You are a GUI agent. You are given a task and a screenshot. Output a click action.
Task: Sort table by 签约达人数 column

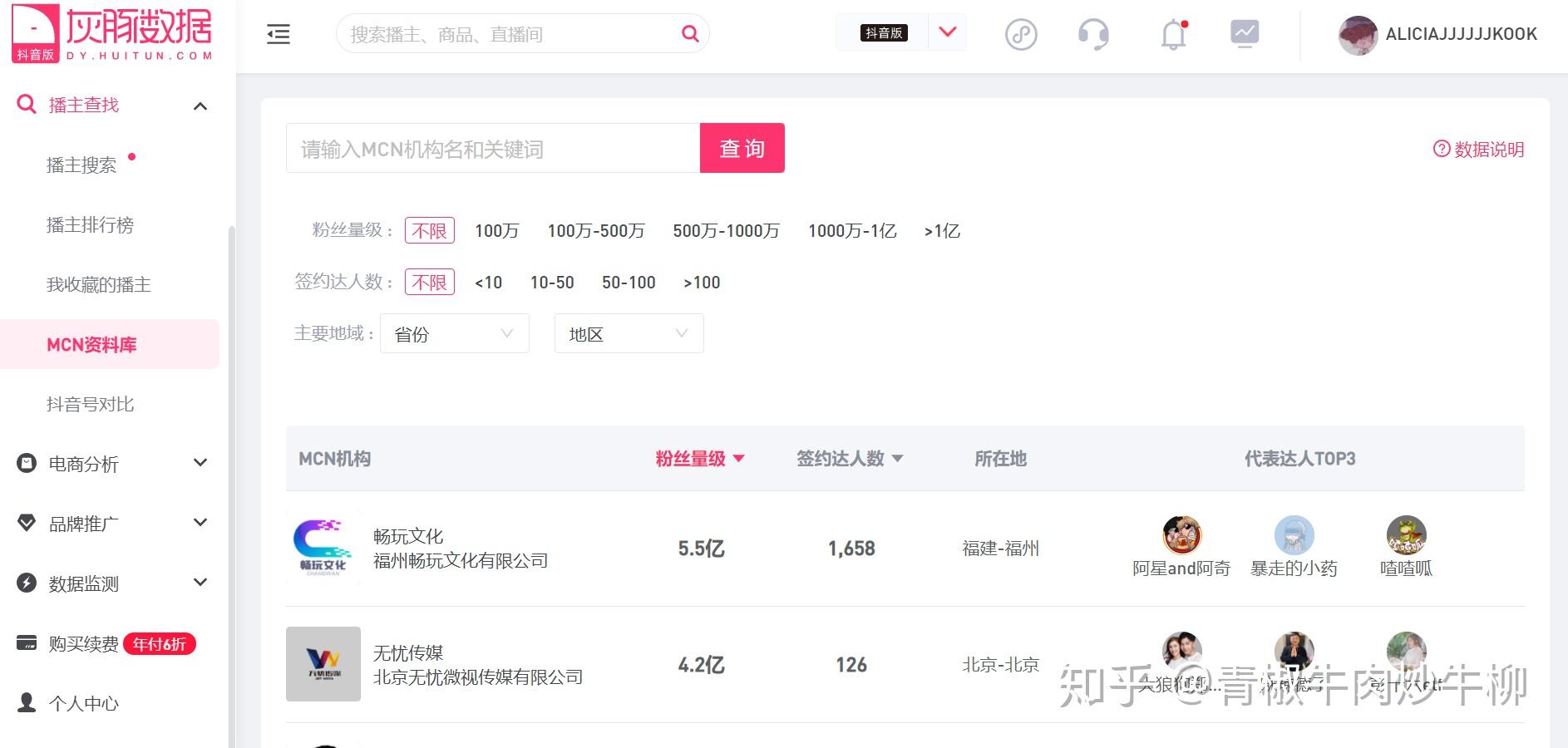[x=850, y=459]
